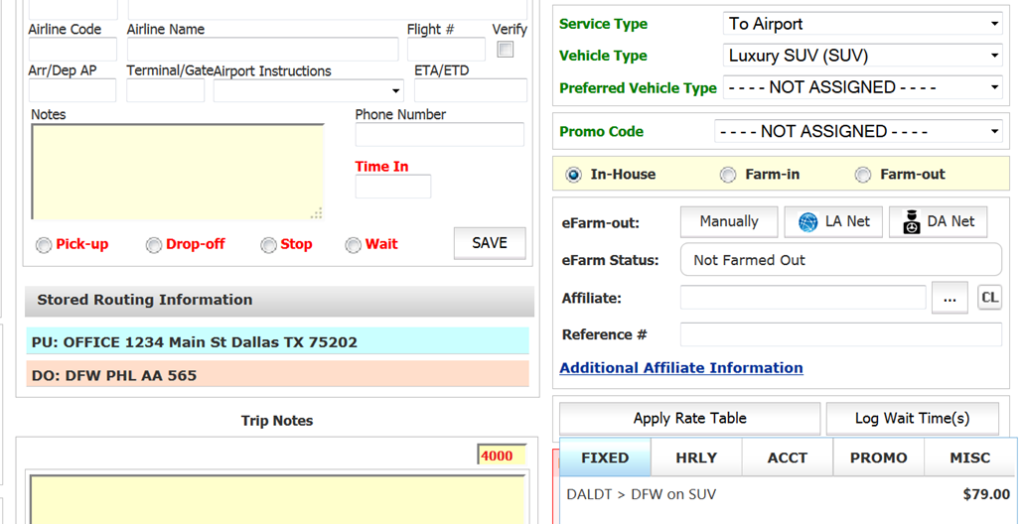Screen dimensions: 1024x524
Task: Click the CL clear affiliate button
Action: (x=989, y=297)
